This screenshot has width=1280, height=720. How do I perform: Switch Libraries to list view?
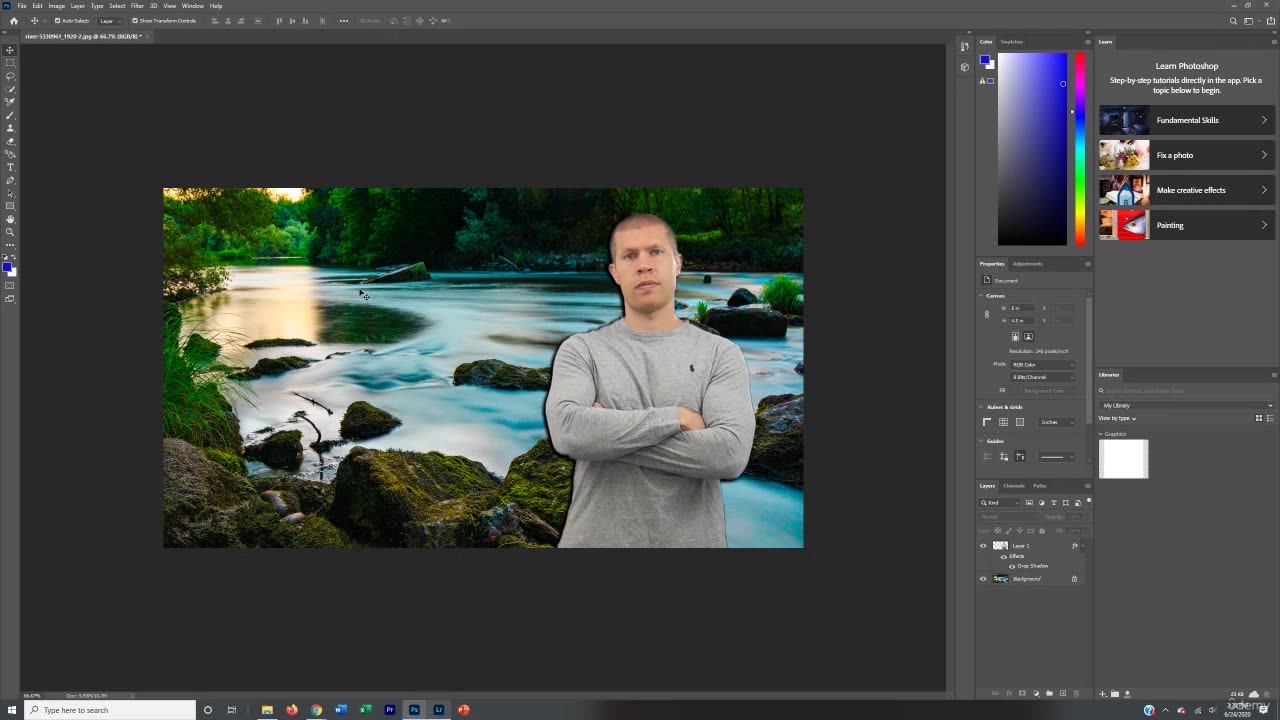[x=1270, y=418]
